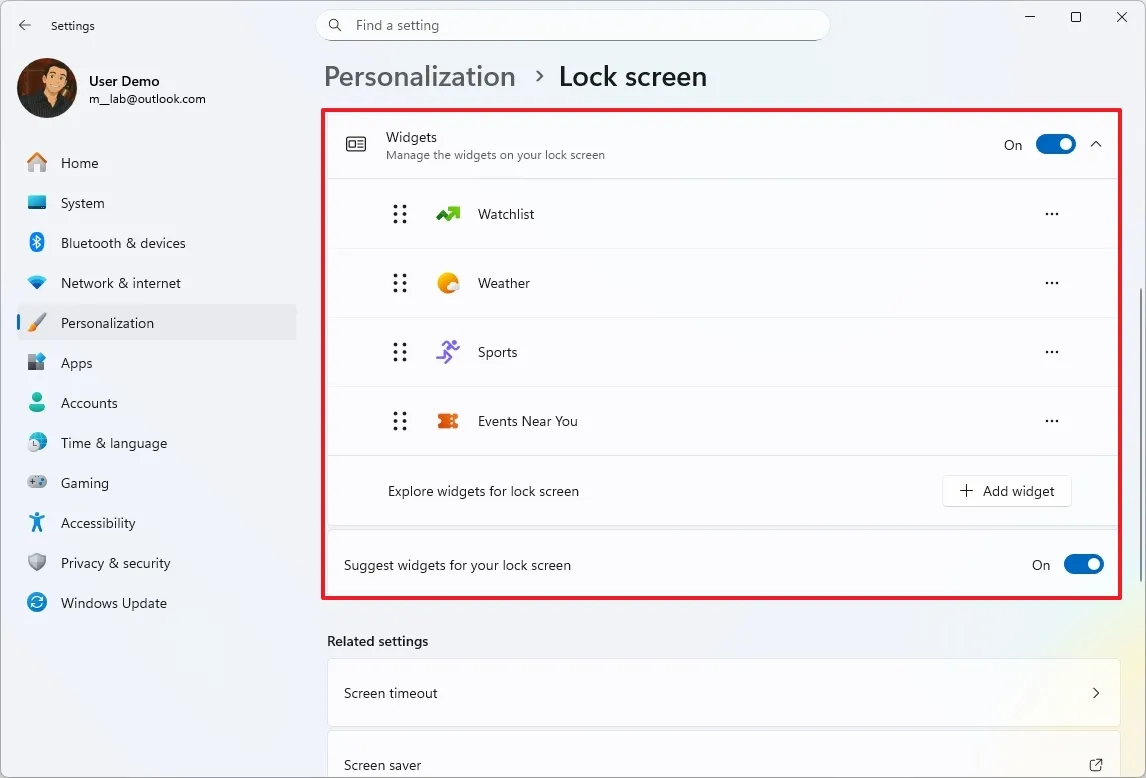Click the Find a setting search box
1146x778 pixels.
tap(573, 25)
